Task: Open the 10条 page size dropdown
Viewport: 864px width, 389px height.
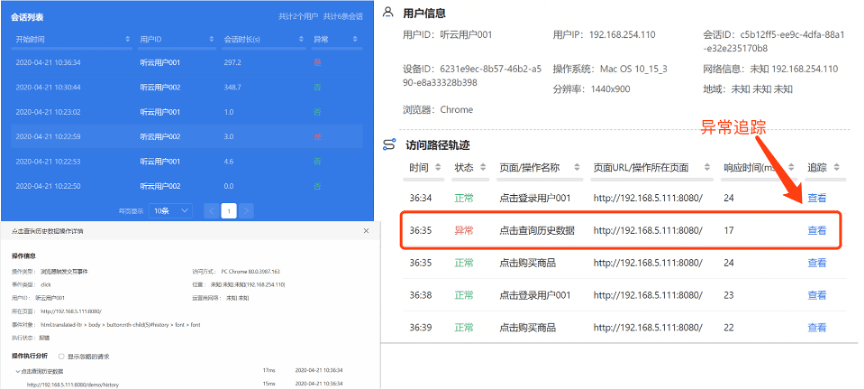Action: point(170,210)
